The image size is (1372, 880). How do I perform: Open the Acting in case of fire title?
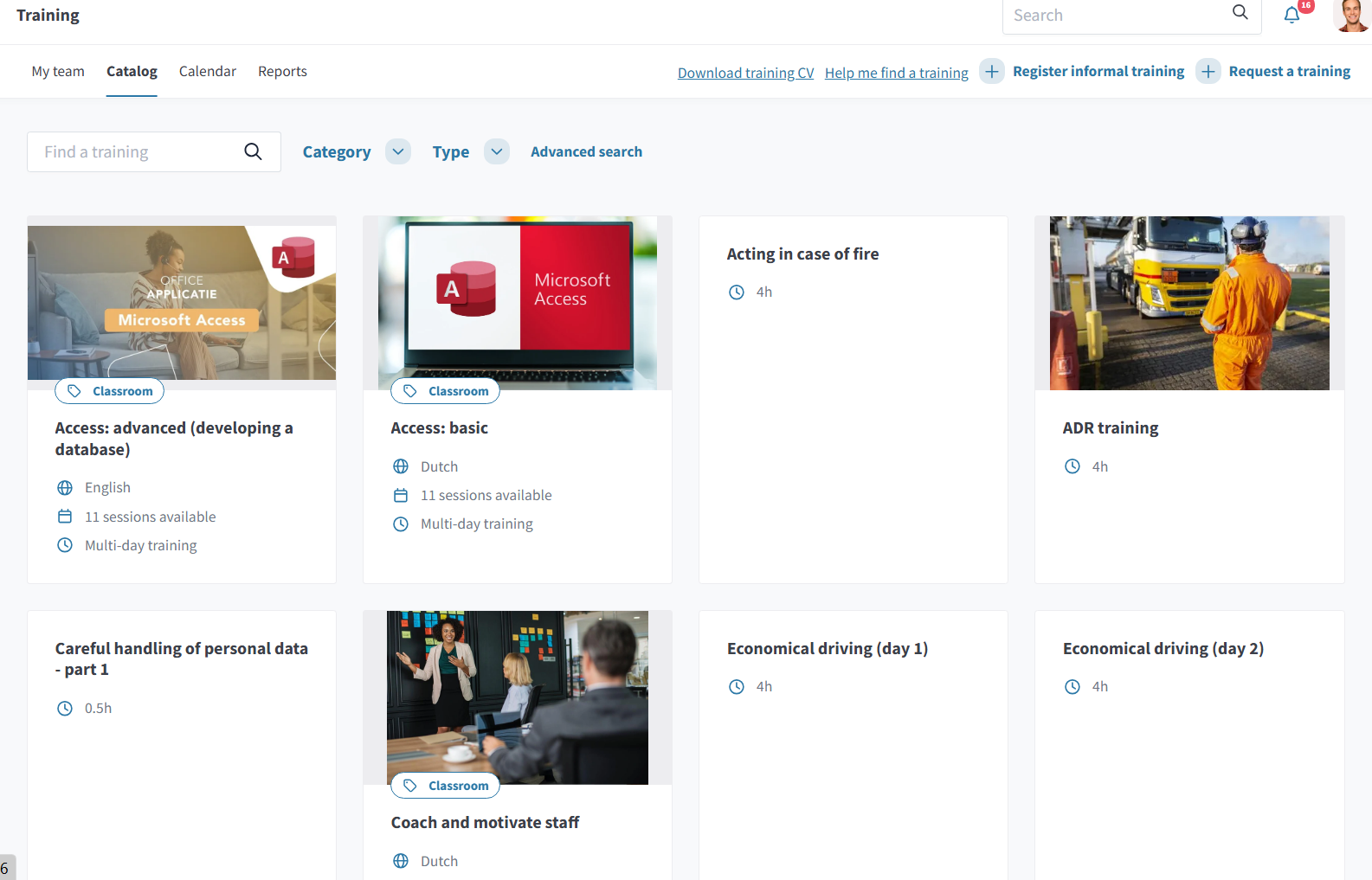802,254
